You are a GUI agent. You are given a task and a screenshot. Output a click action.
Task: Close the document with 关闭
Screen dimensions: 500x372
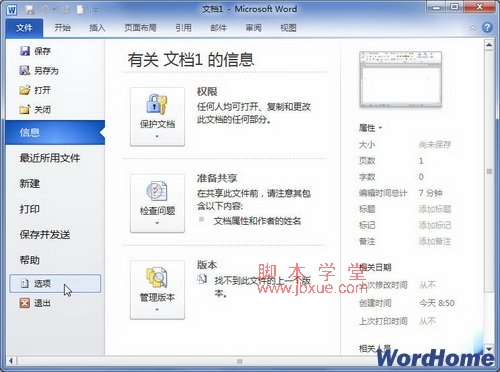coord(35,109)
